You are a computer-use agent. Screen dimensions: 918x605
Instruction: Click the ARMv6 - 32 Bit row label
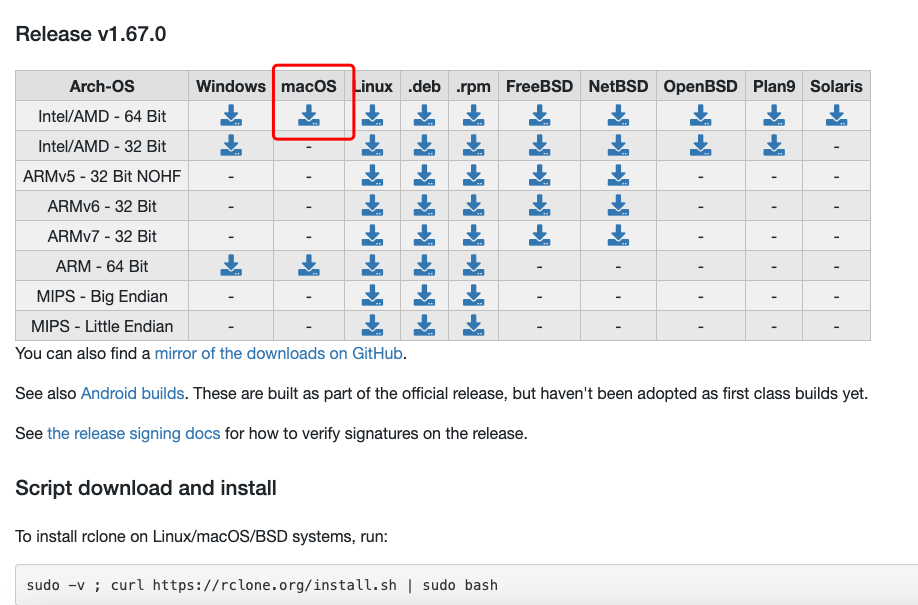click(x=102, y=207)
